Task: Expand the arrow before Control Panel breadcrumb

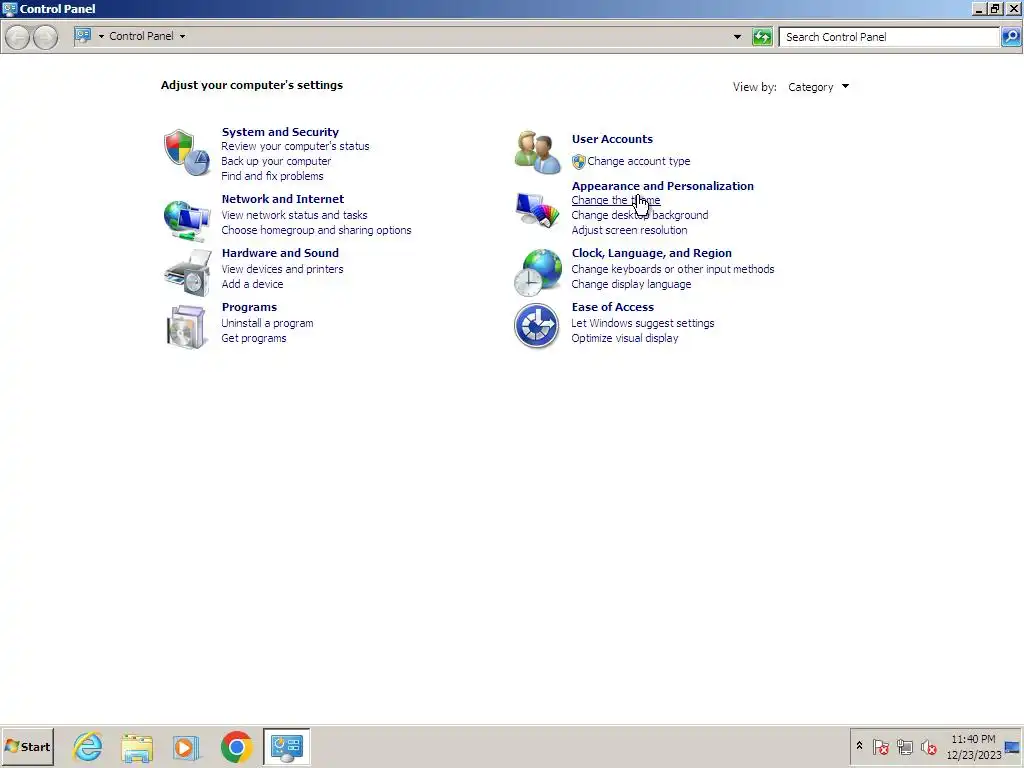Action: point(101,37)
